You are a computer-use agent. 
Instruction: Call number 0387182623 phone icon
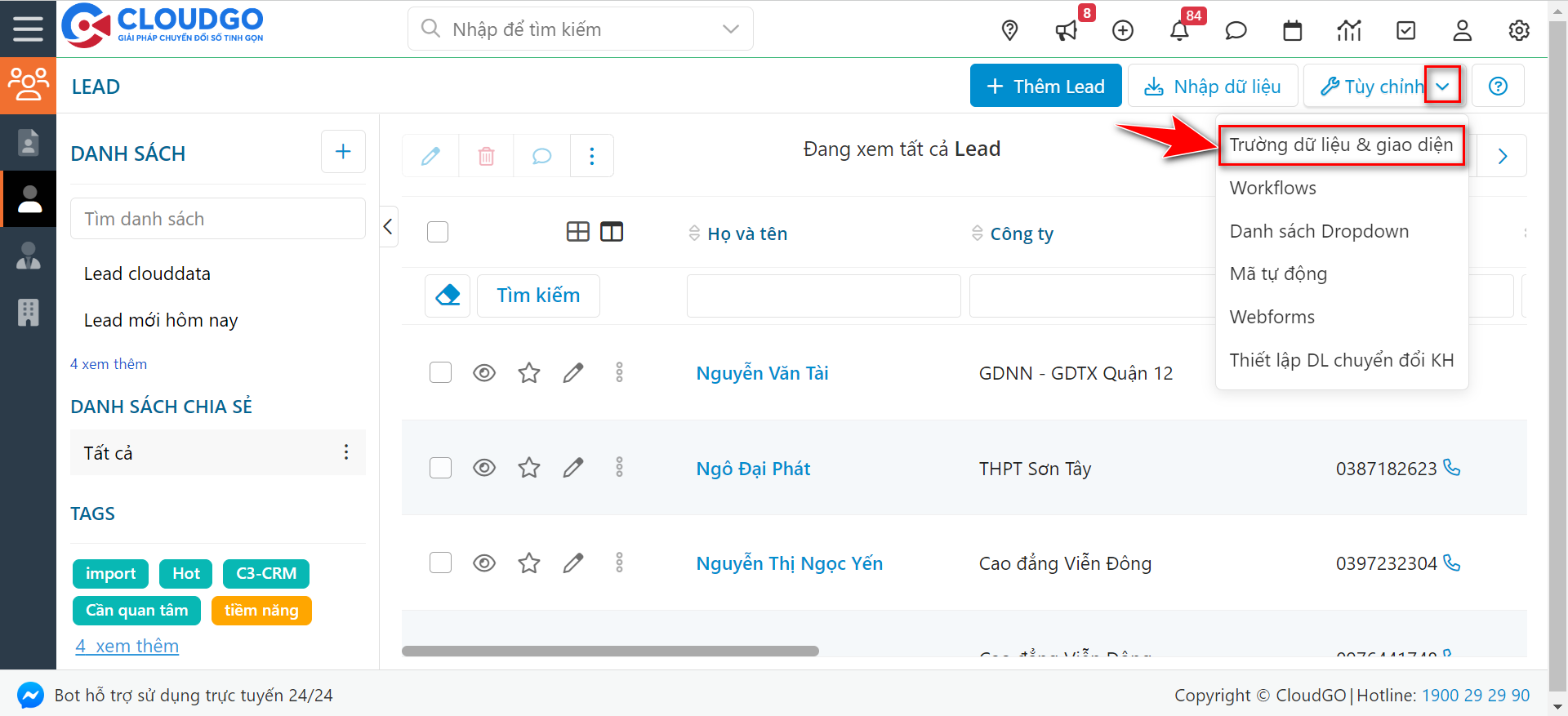(x=1451, y=467)
